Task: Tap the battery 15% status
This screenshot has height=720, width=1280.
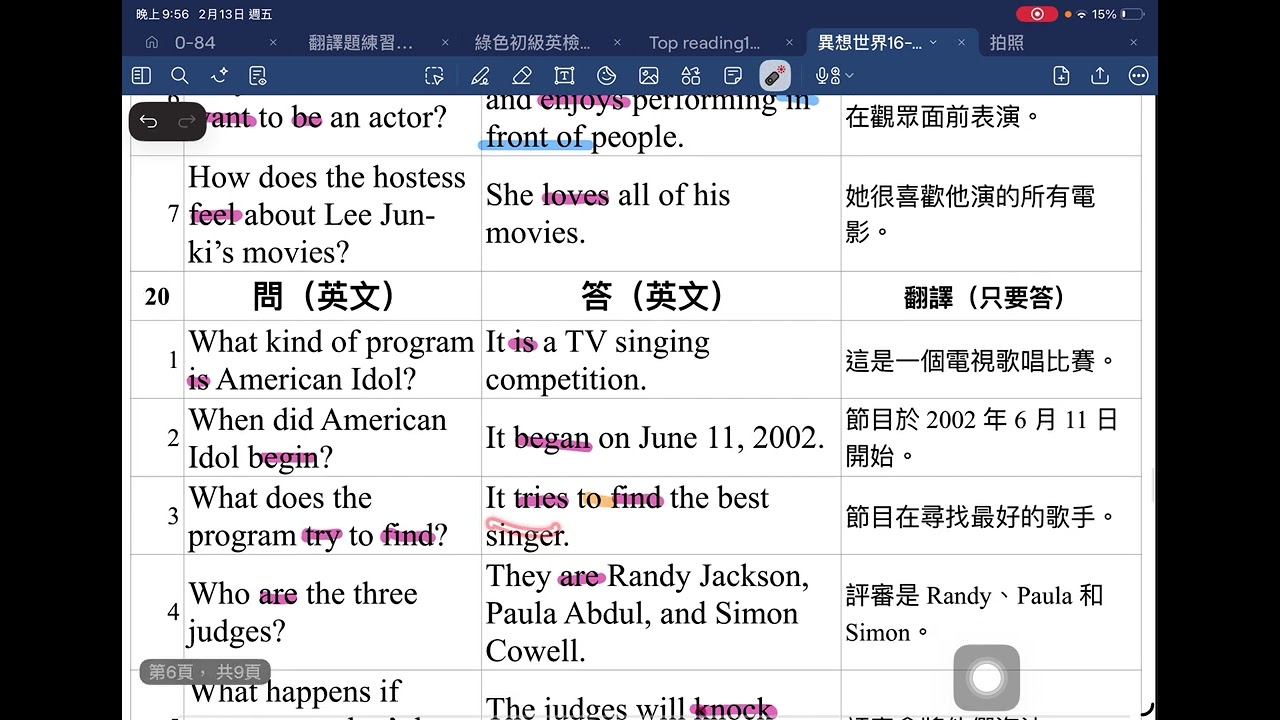Action: point(1117,14)
